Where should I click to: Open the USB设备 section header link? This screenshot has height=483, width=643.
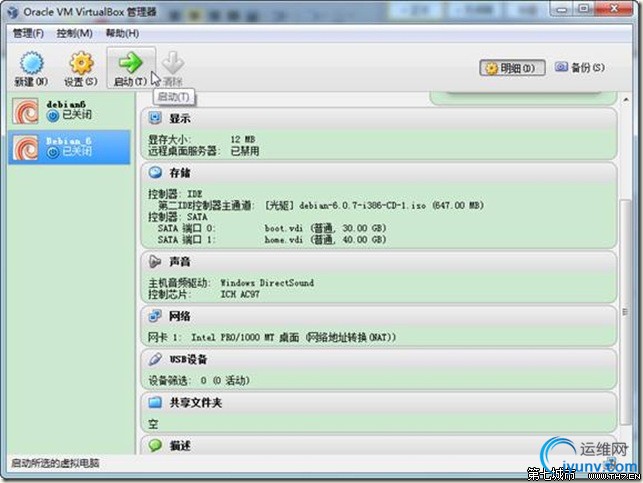point(189,360)
